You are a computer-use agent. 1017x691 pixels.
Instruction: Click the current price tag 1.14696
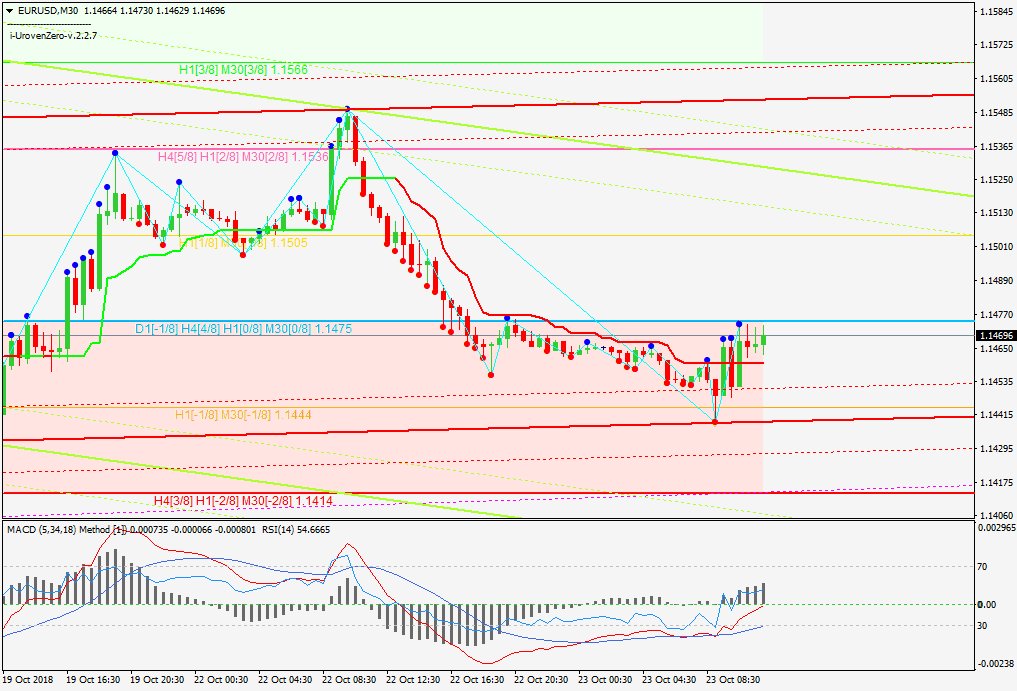[x=995, y=335]
